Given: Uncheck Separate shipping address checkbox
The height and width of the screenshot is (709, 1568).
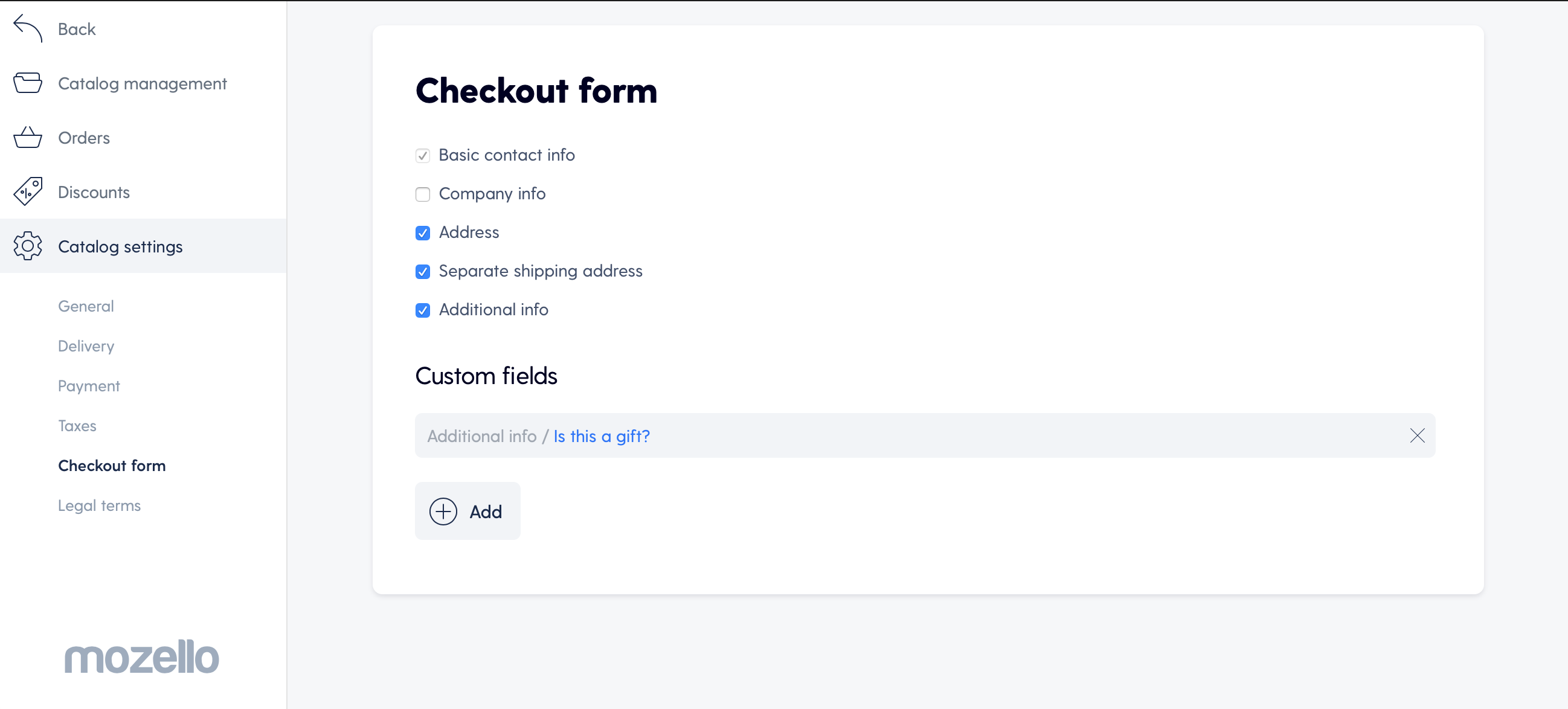Looking at the screenshot, I should (x=422, y=271).
